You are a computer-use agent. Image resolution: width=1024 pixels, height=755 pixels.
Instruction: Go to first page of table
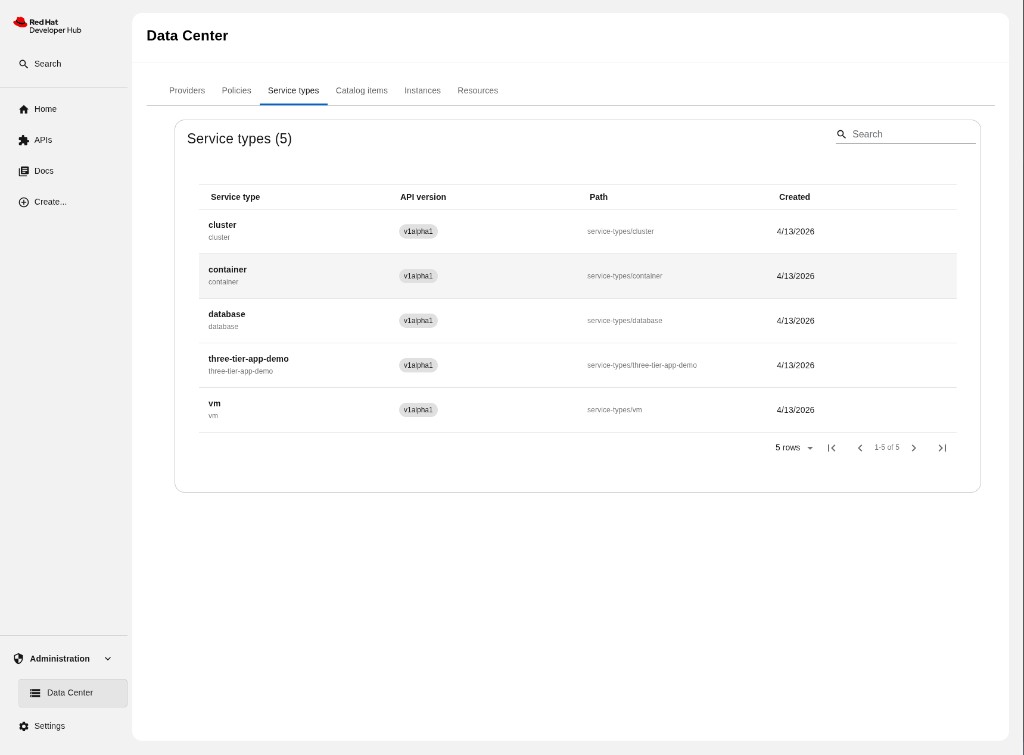831,448
